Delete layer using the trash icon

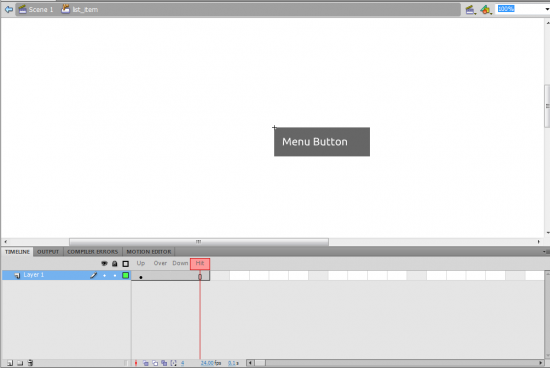pyautogui.click(x=30, y=363)
